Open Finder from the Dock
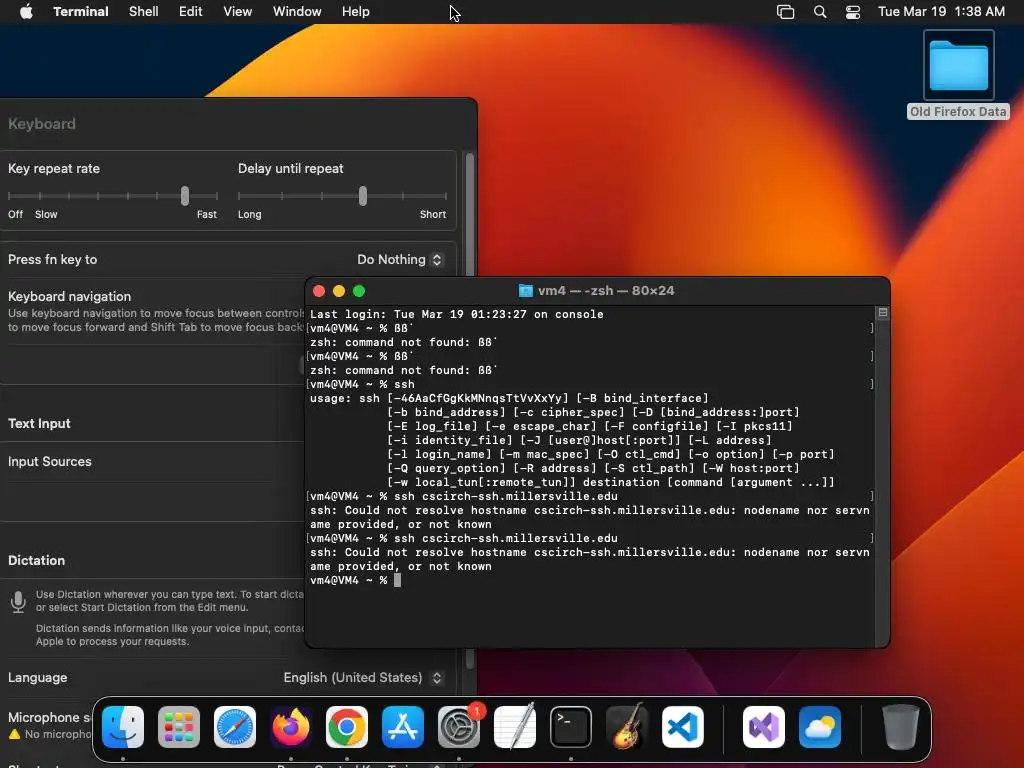Image resolution: width=1024 pixels, height=768 pixels. [123, 727]
